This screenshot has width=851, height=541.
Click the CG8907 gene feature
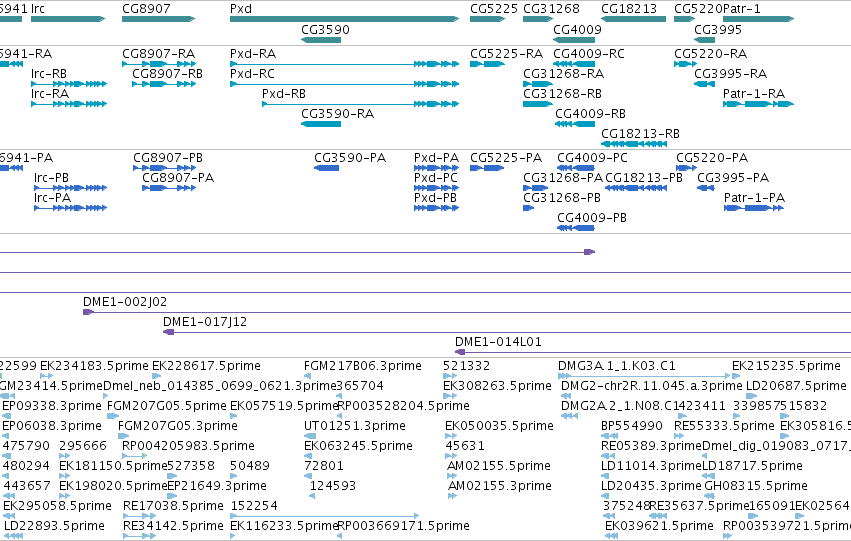[158, 19]
